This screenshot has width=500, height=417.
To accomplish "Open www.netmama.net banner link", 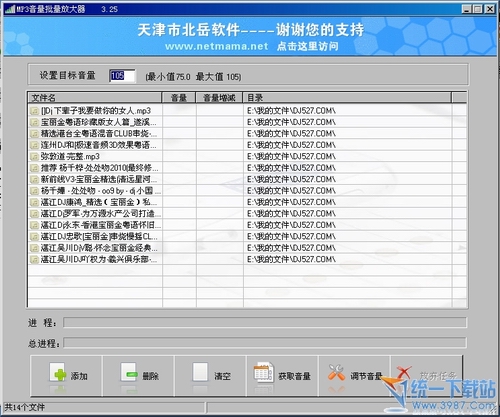I will pyautogui.click(x=216, y=46).
